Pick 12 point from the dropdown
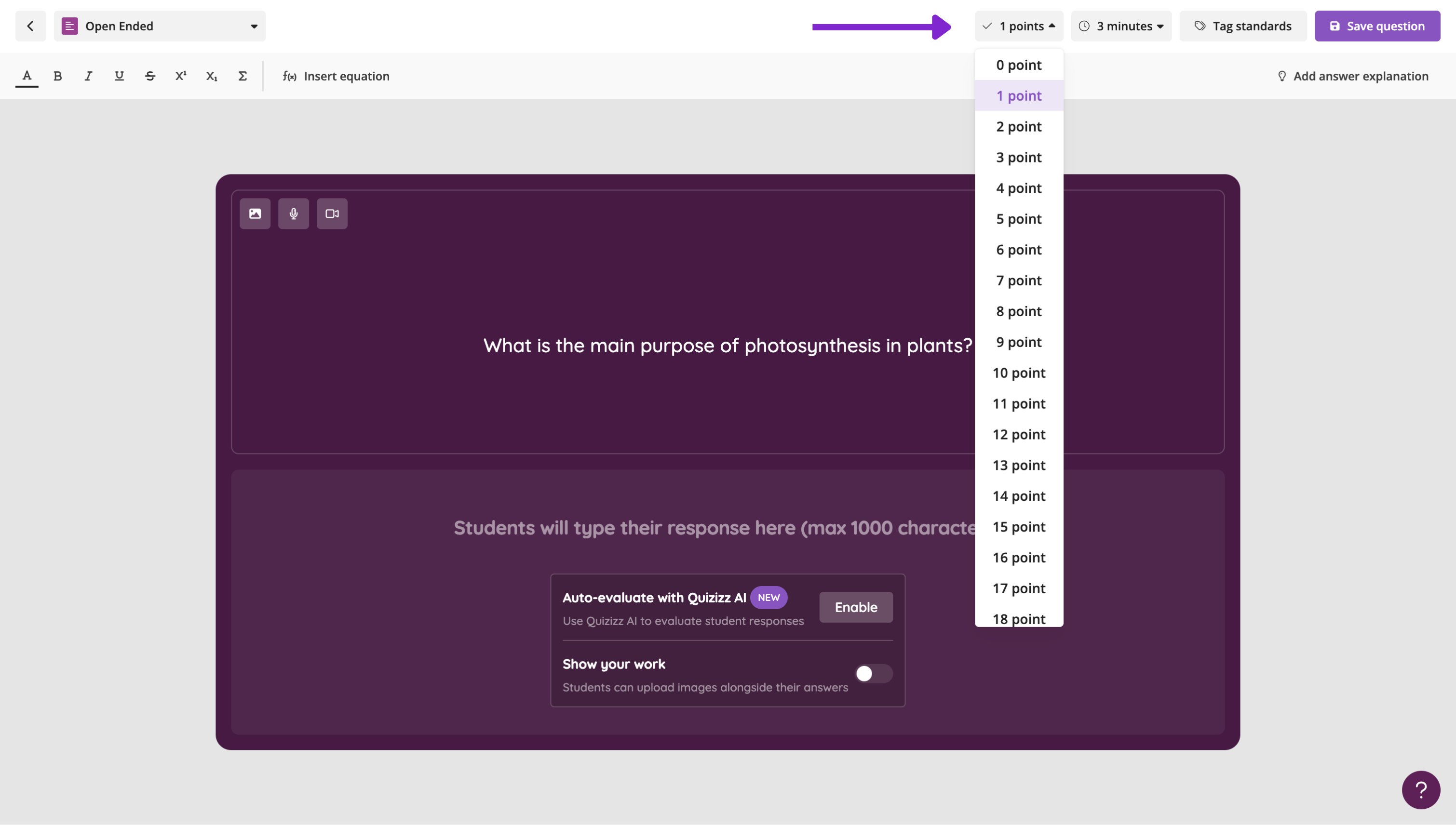 (1019, 435)
